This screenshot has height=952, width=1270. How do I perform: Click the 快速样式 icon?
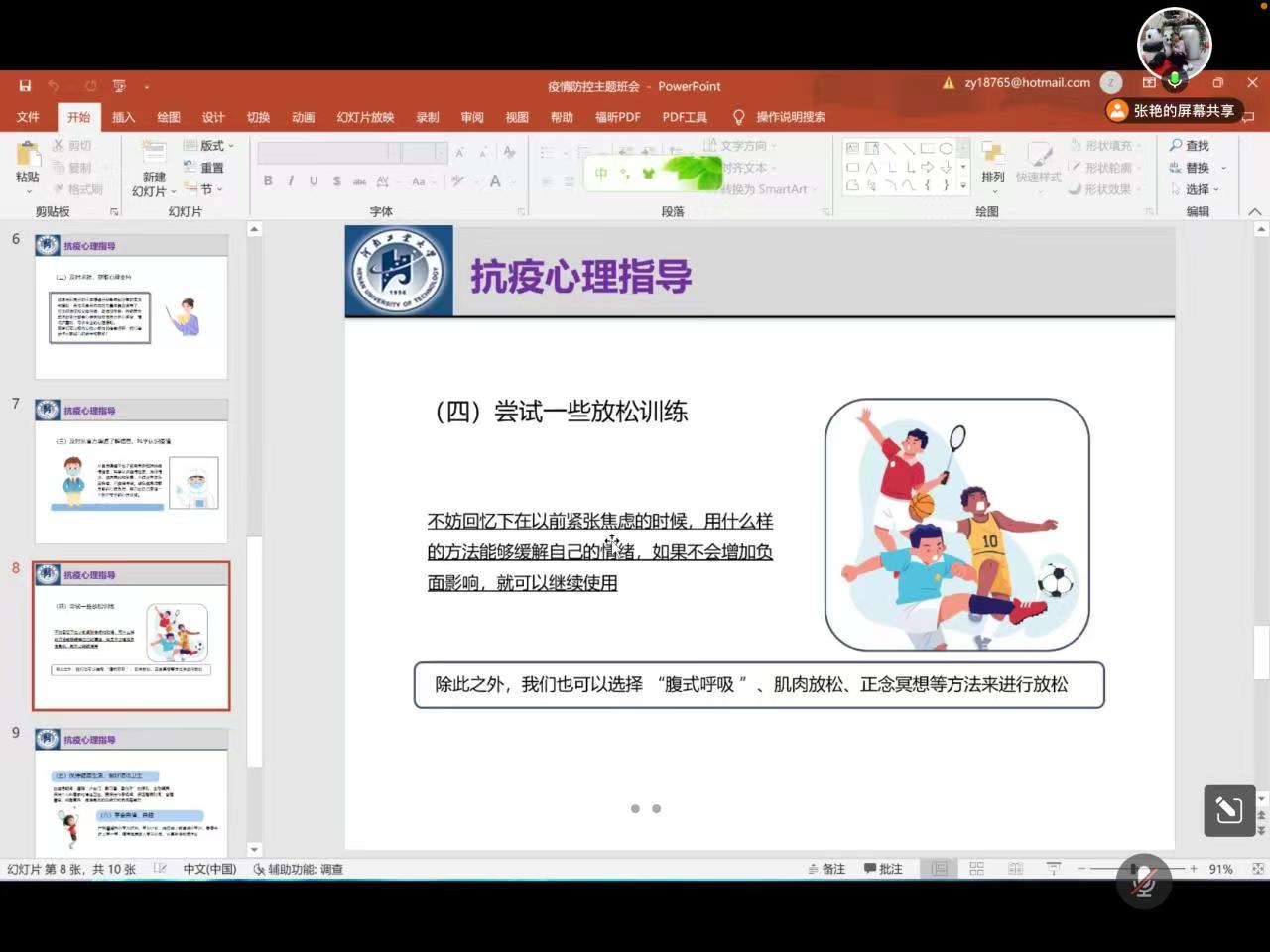tap(1039, 162)
